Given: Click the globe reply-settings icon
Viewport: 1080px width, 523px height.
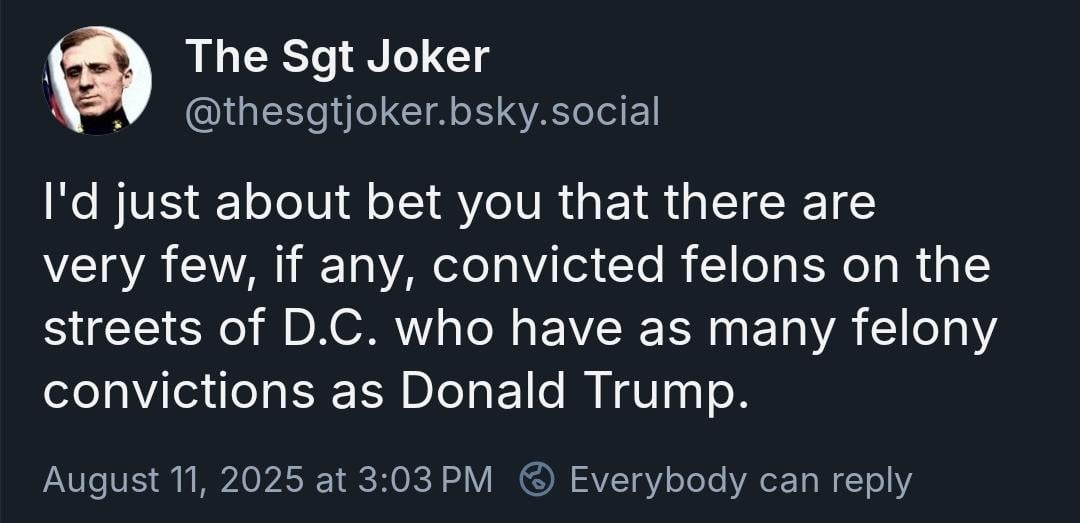Looking at the screenshot, I should point(537,480).
